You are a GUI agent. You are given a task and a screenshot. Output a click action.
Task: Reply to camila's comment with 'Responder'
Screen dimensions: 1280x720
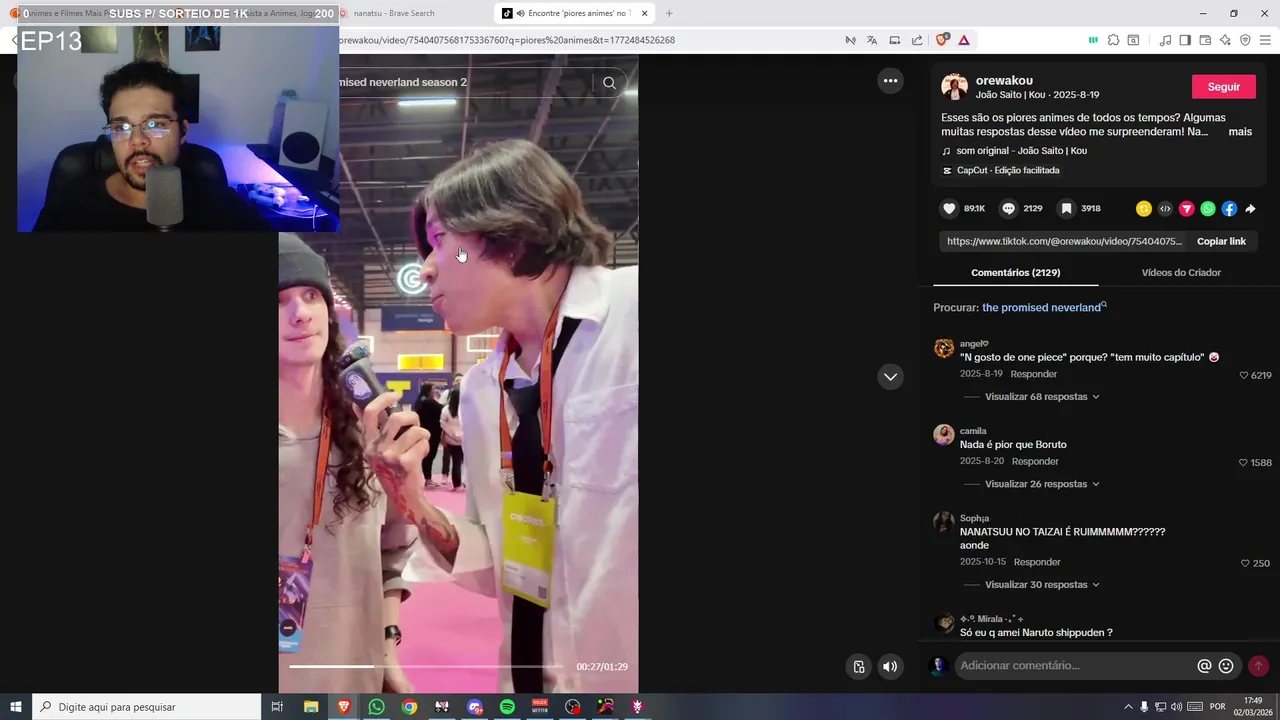(1035, 462)
